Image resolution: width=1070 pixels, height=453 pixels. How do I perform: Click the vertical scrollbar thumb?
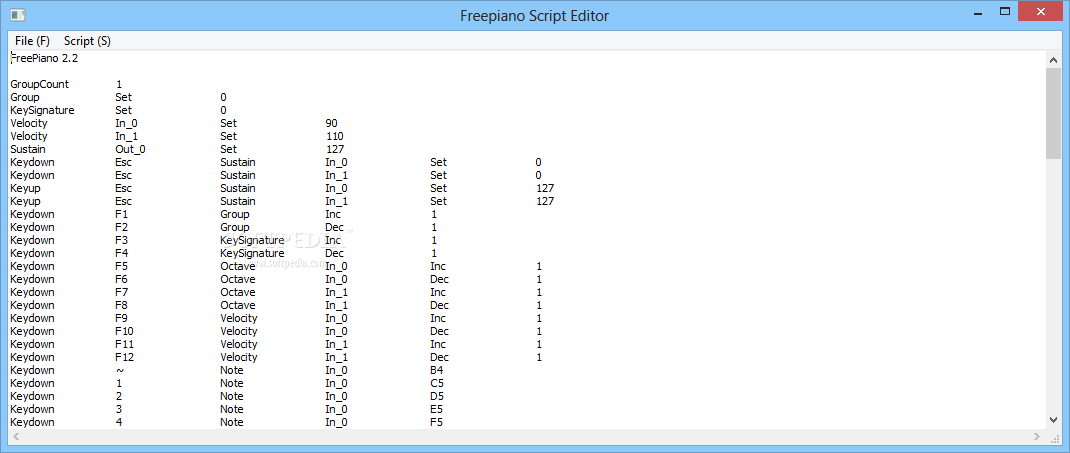[1053, 113]
